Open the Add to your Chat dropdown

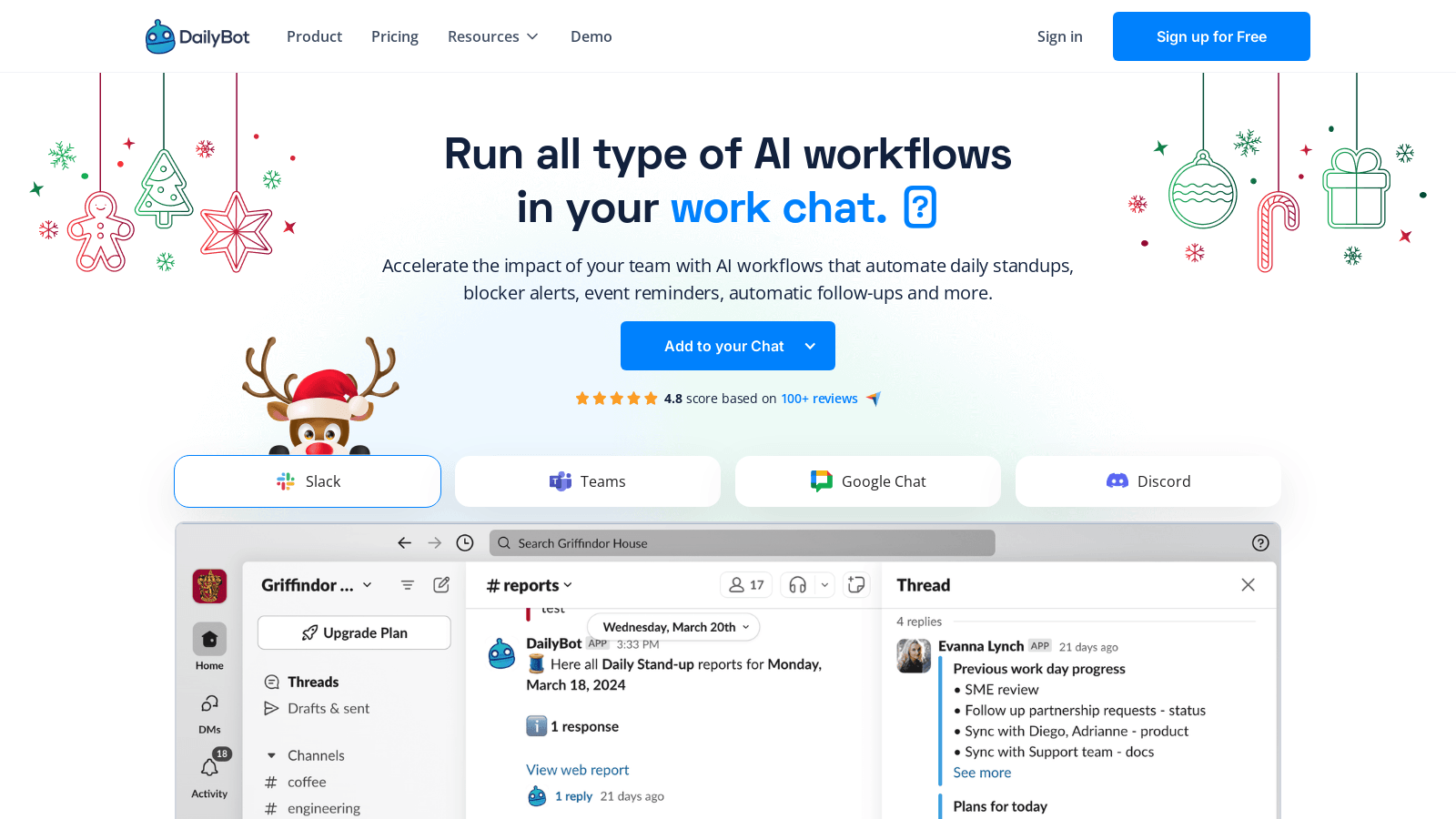728,346
